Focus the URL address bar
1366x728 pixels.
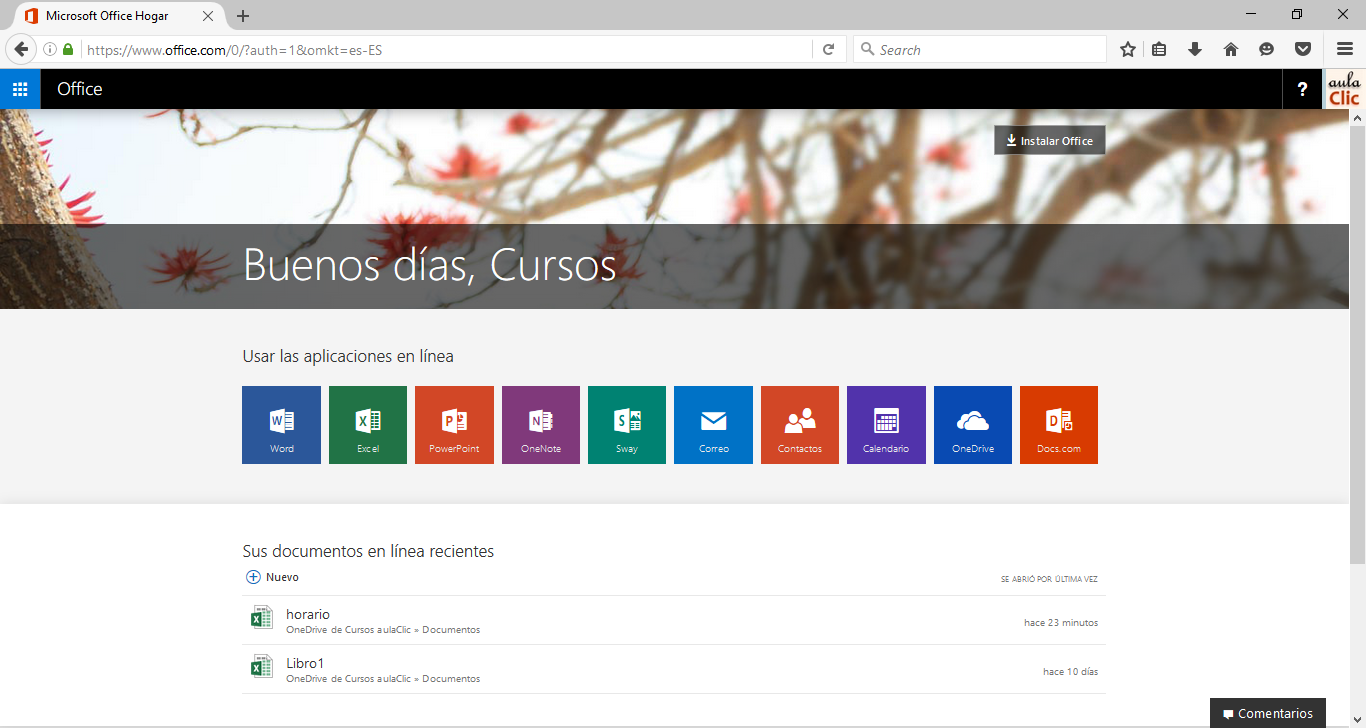446,49
